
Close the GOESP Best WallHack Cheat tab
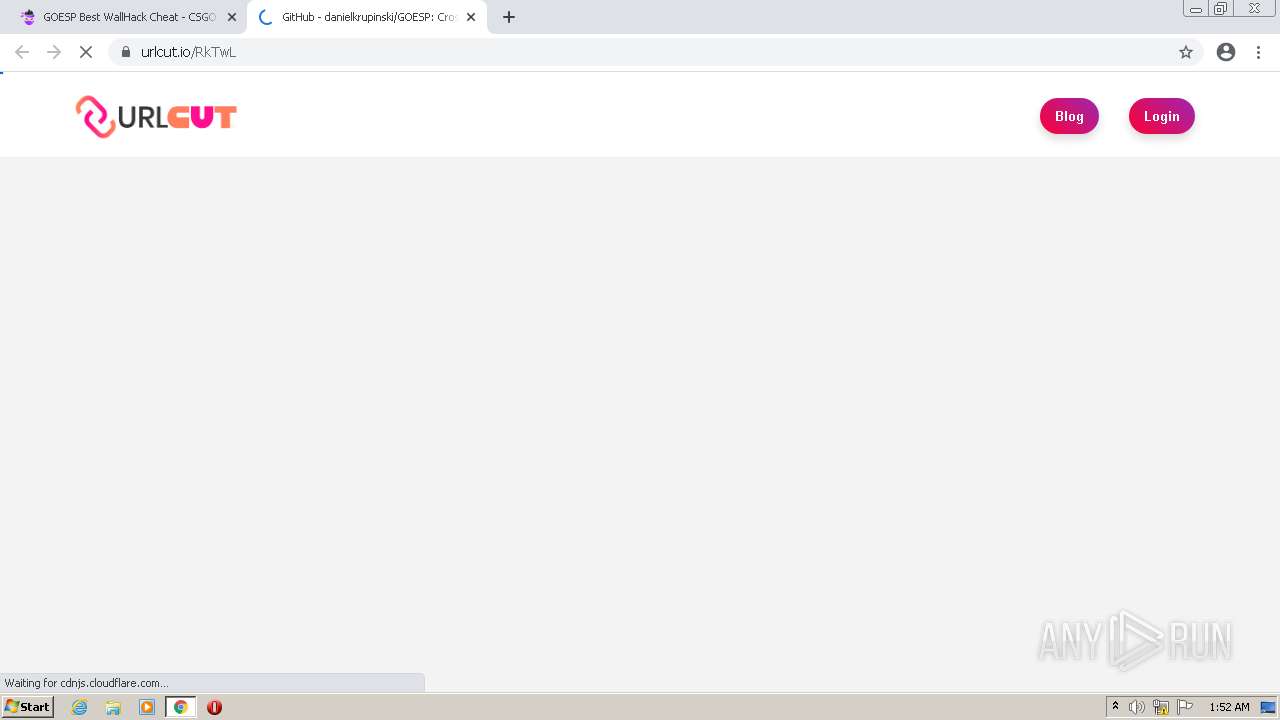click(x=232, y=17)
